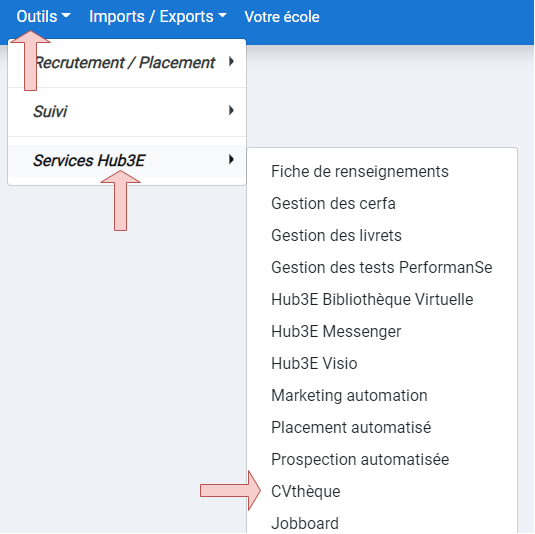
Task: Open Gestion des cerfa
Action: (x=333, y=203)
